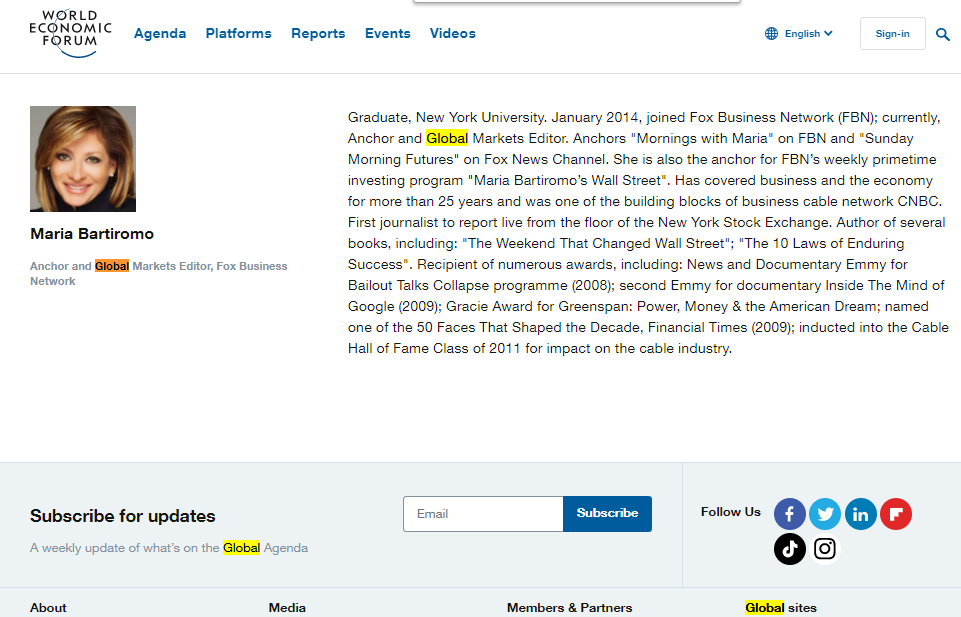Open the Twitter follow icon
The width and height of the screenshot is (961, 617).
coord(825,514)
